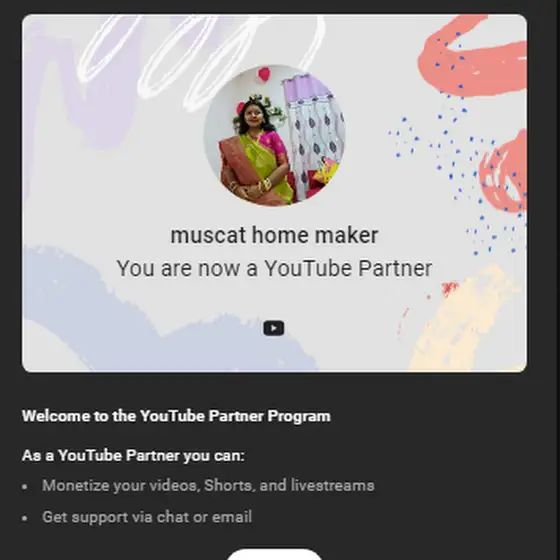
Task: Click Get support via chat or email
Action: tap(147, 517)
